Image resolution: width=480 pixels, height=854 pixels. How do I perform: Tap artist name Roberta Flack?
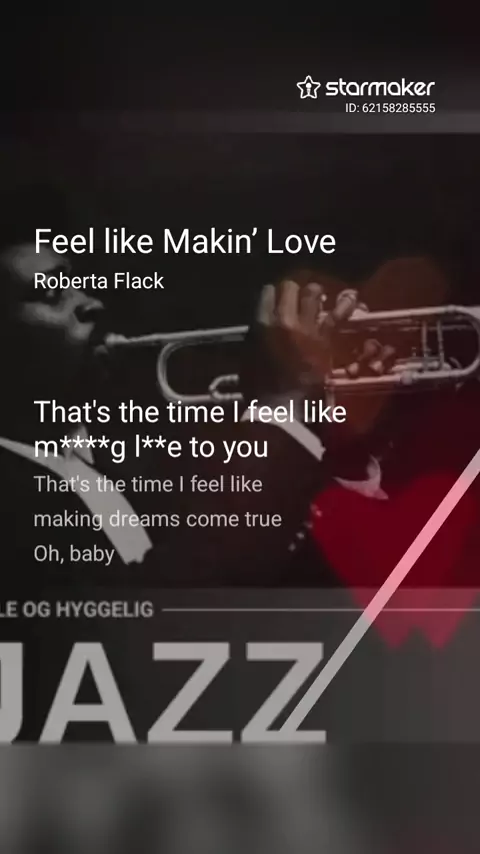(x=99, y=281)
